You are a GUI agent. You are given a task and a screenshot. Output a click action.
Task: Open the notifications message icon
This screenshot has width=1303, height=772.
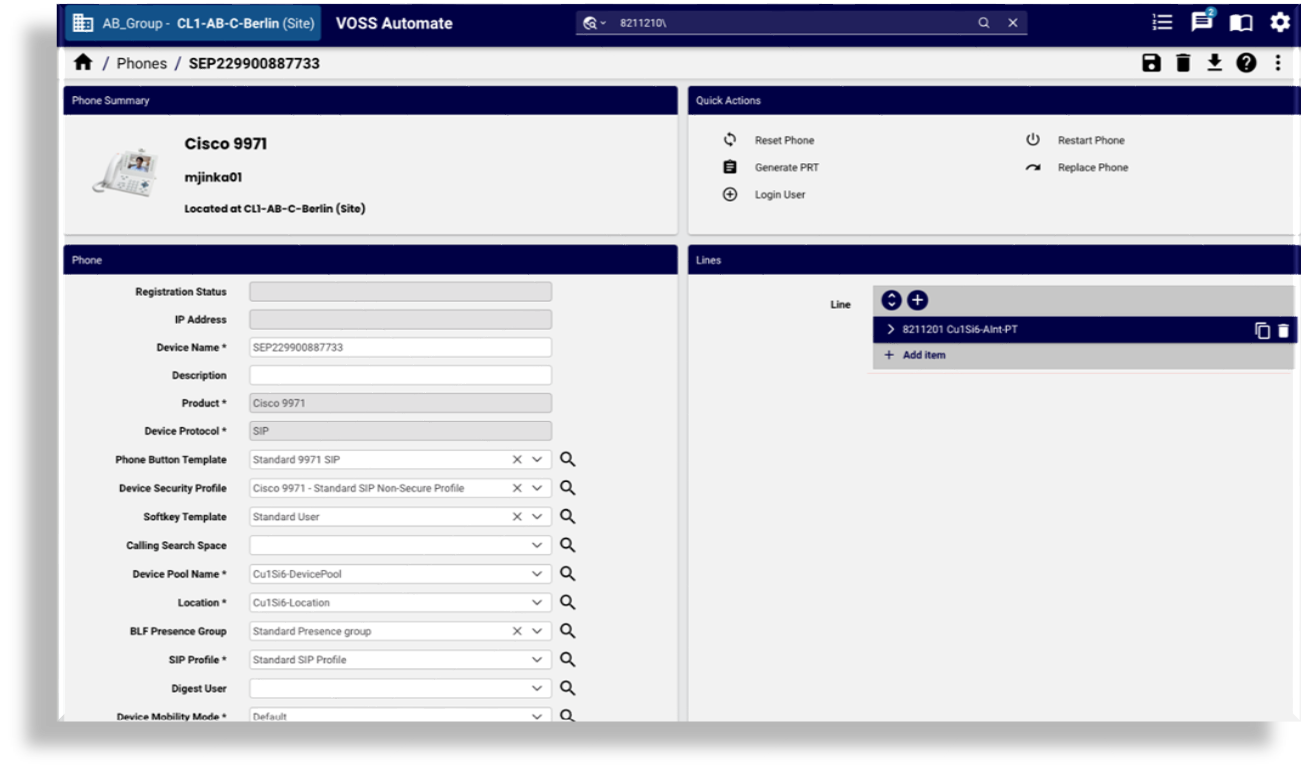coord(1201,23)
